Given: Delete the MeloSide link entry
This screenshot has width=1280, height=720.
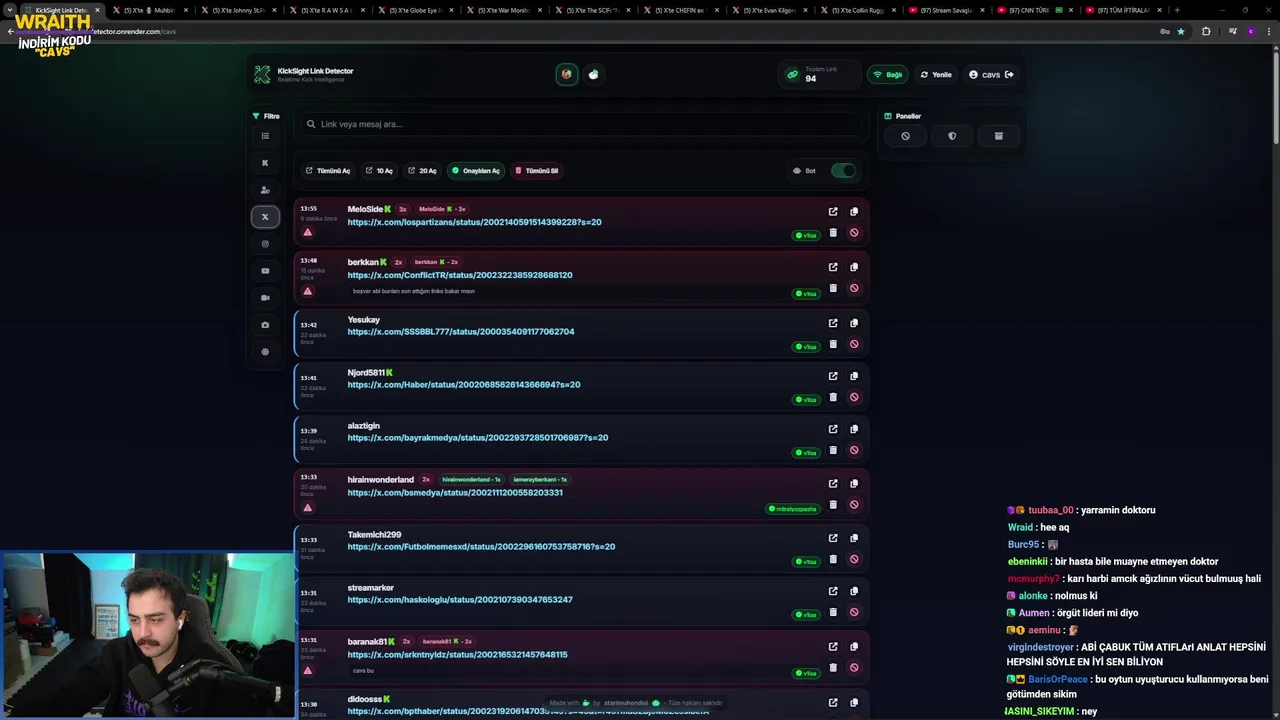Looking at the screenshot, I should [833, 233].
